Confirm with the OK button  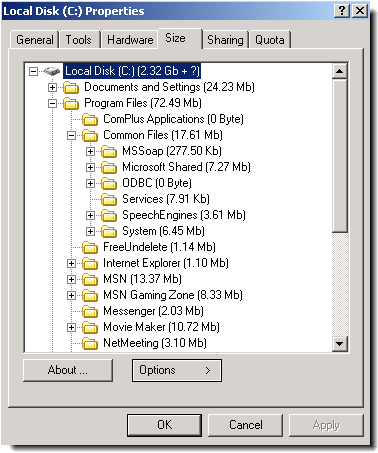coord(164,425)
